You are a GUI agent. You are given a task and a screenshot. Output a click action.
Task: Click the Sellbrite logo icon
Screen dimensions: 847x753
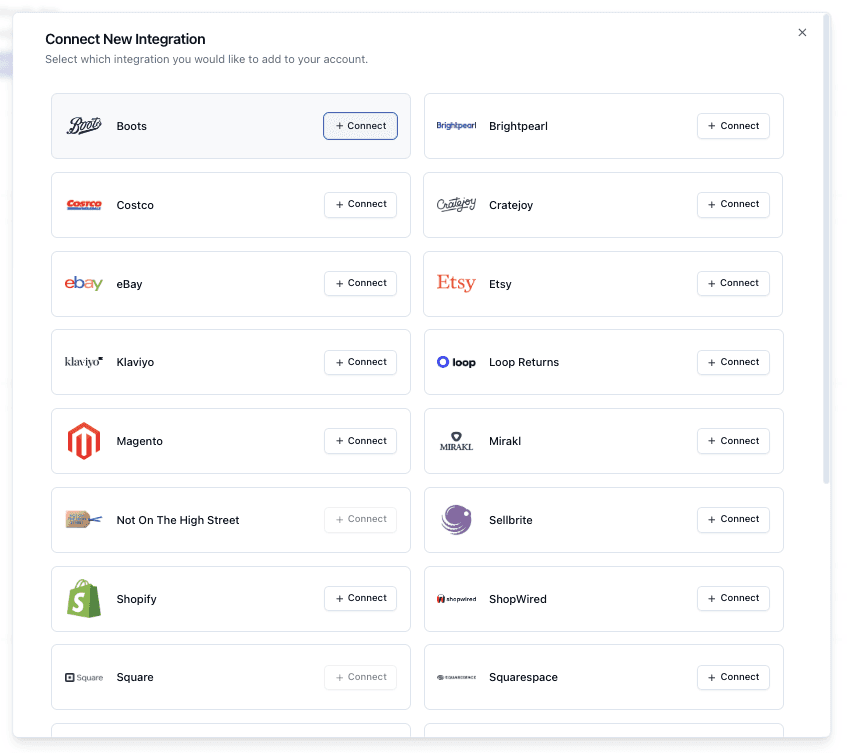(456, 520)
